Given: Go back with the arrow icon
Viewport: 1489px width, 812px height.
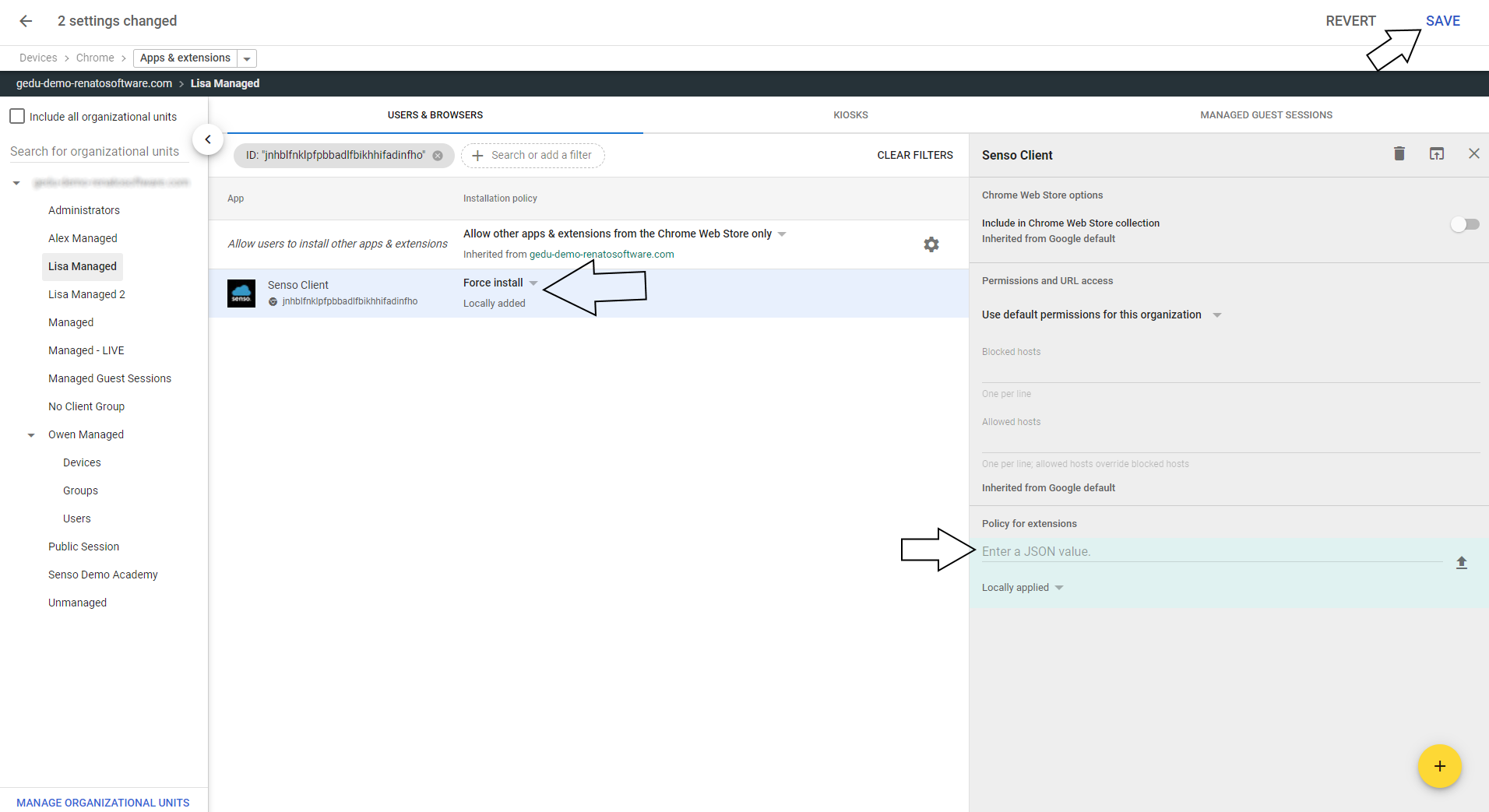Looking at the screenshot, I should (26, 21).
